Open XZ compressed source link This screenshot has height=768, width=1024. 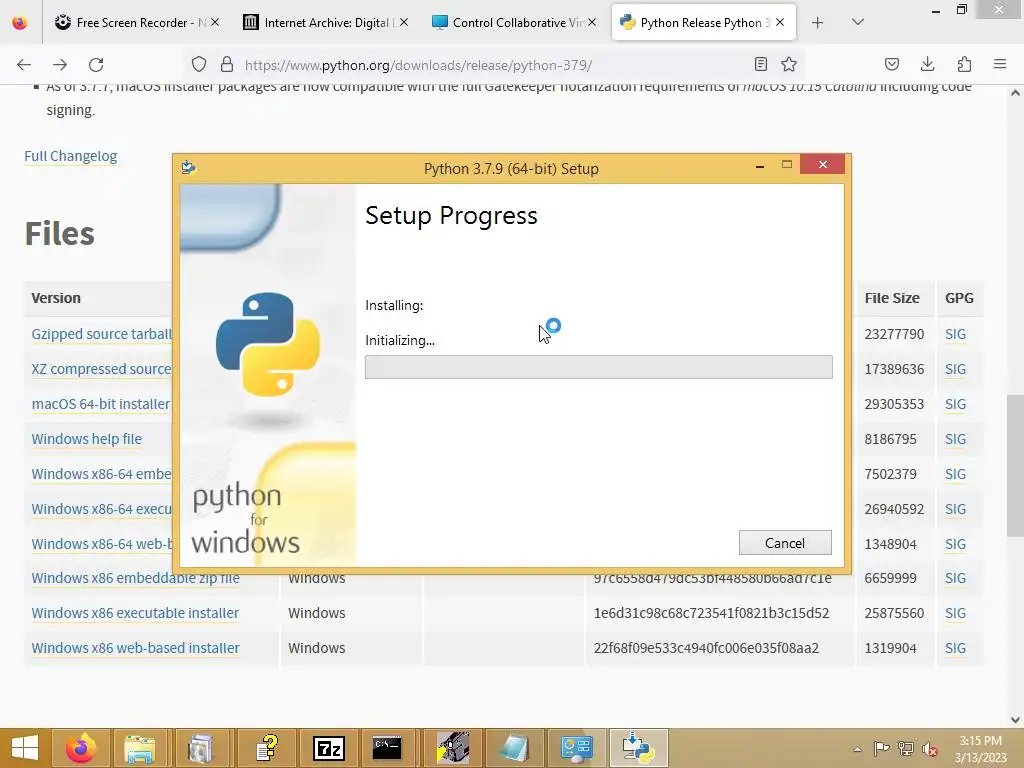click(x=101, y=369)
